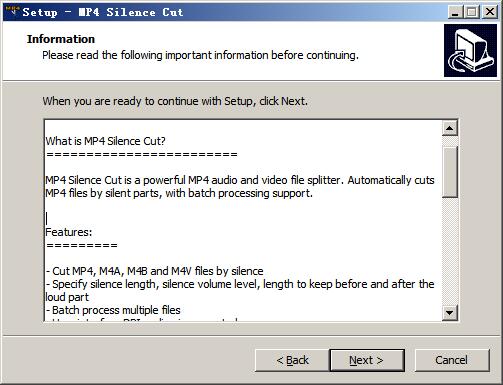The width and height of the screenshot is (503, 385).
Task: Click the "Information" heading
Action: pyautogui.click(x=61, y=39)
